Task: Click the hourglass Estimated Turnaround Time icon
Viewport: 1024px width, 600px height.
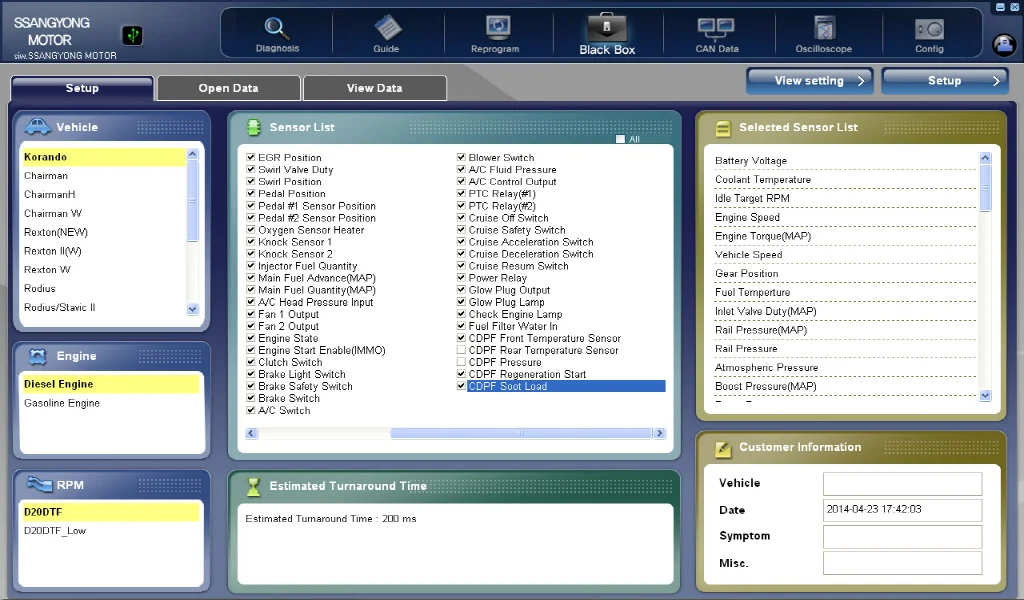Action: [x=253, y=486]
